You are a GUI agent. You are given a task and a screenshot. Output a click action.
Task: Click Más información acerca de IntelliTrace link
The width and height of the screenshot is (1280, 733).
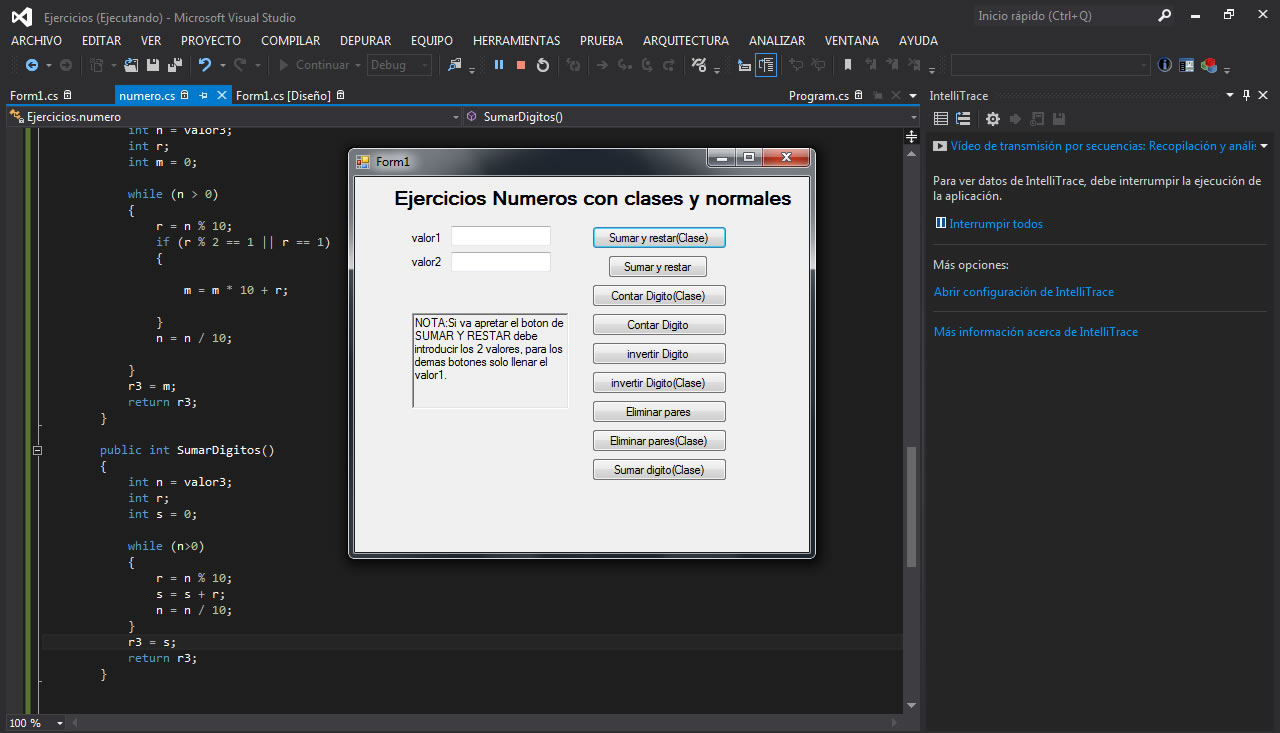click(1035, 332)
